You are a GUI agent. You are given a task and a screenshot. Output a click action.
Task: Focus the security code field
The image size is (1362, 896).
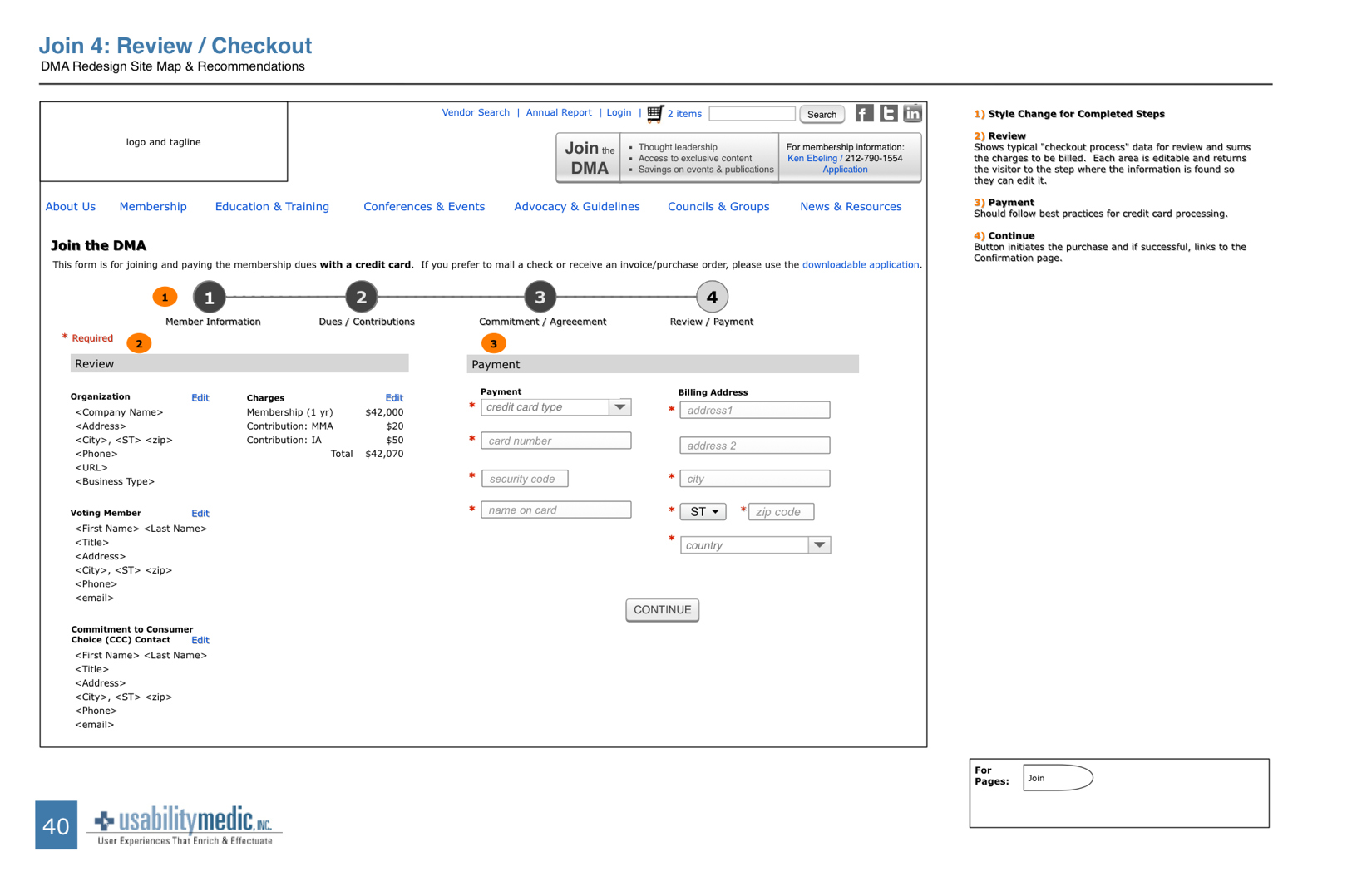525,479
